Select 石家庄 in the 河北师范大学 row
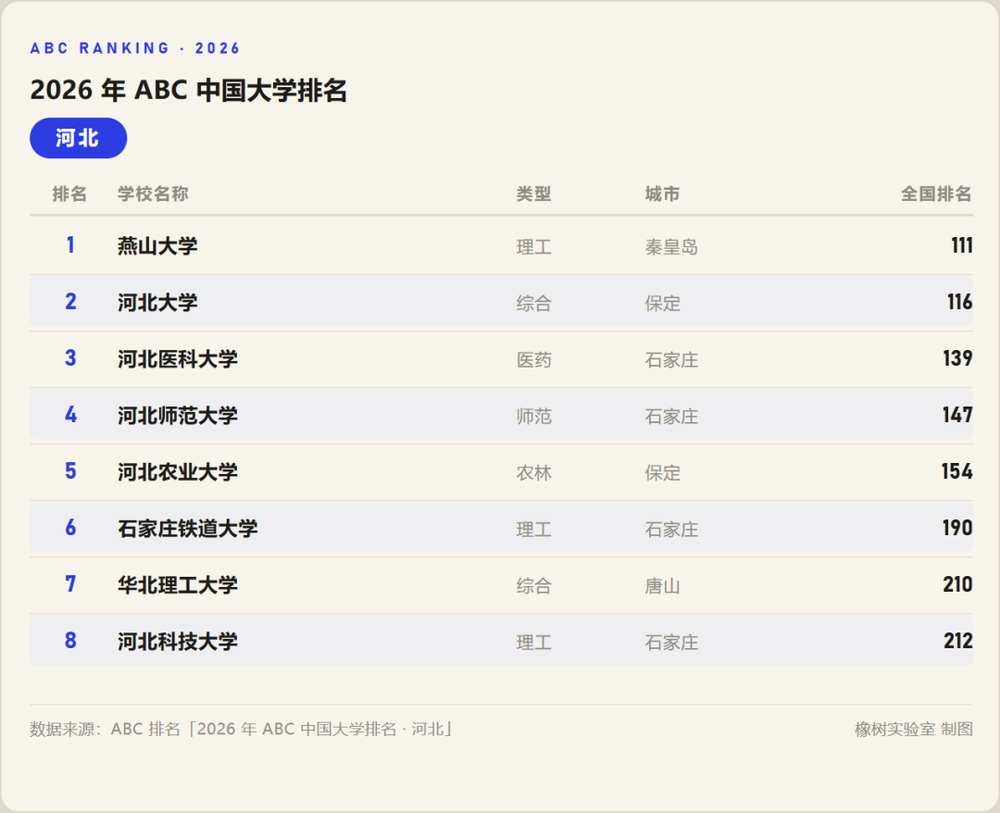Image resolution: width=1000 pixels, height=813 pixels. pos(672,416)
